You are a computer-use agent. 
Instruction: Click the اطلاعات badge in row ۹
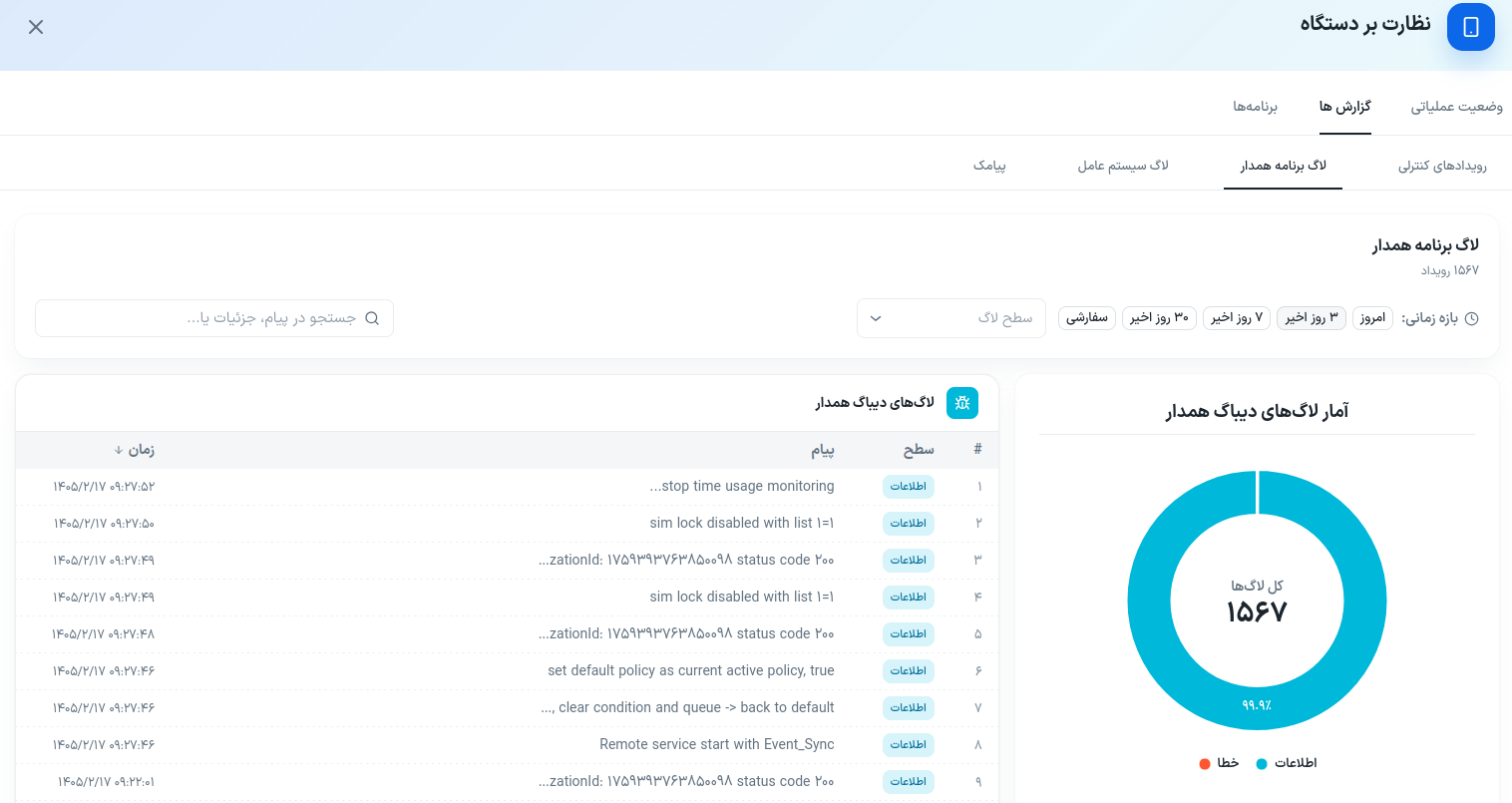(909, 782)
